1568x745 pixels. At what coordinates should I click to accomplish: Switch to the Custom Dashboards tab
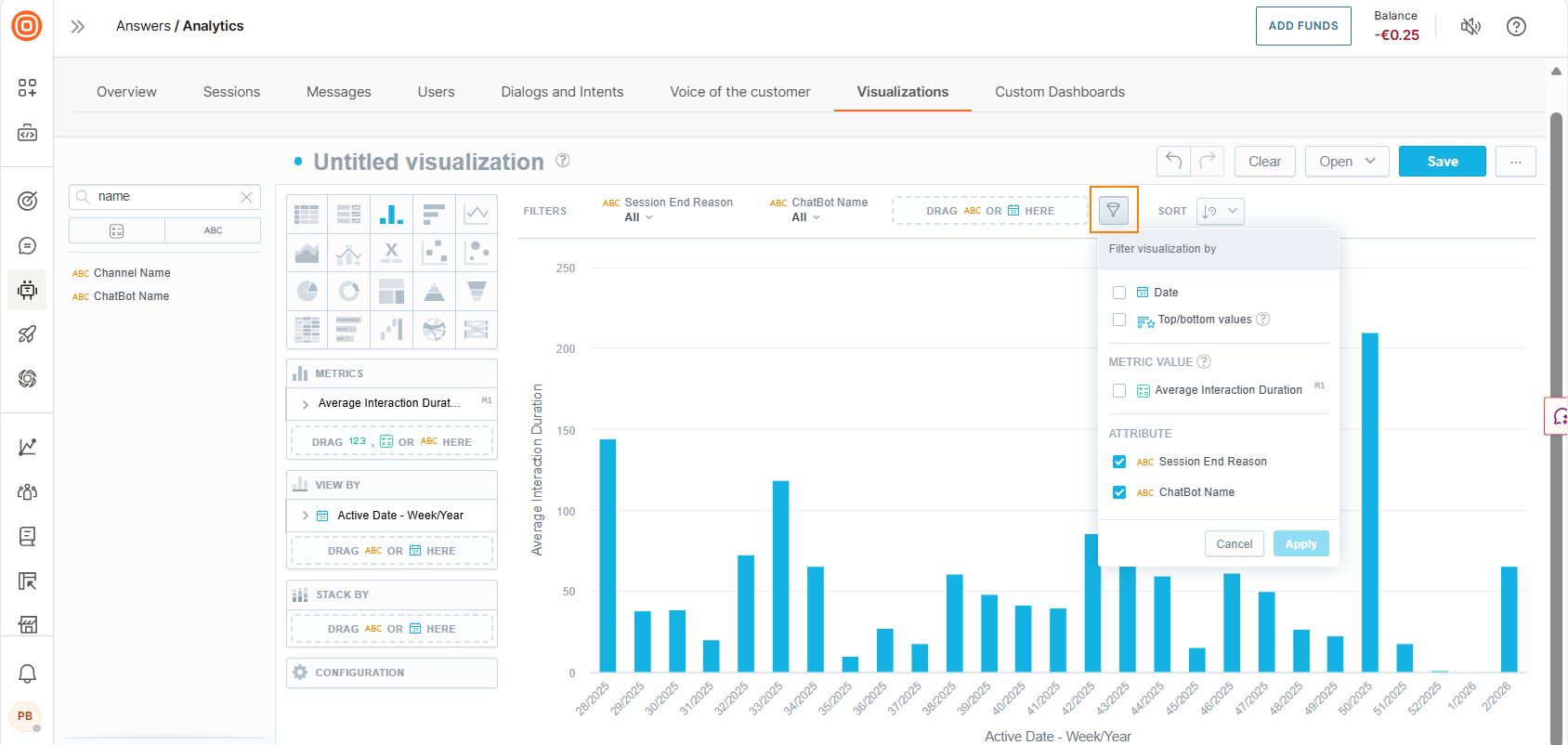tap(1059, 92)
